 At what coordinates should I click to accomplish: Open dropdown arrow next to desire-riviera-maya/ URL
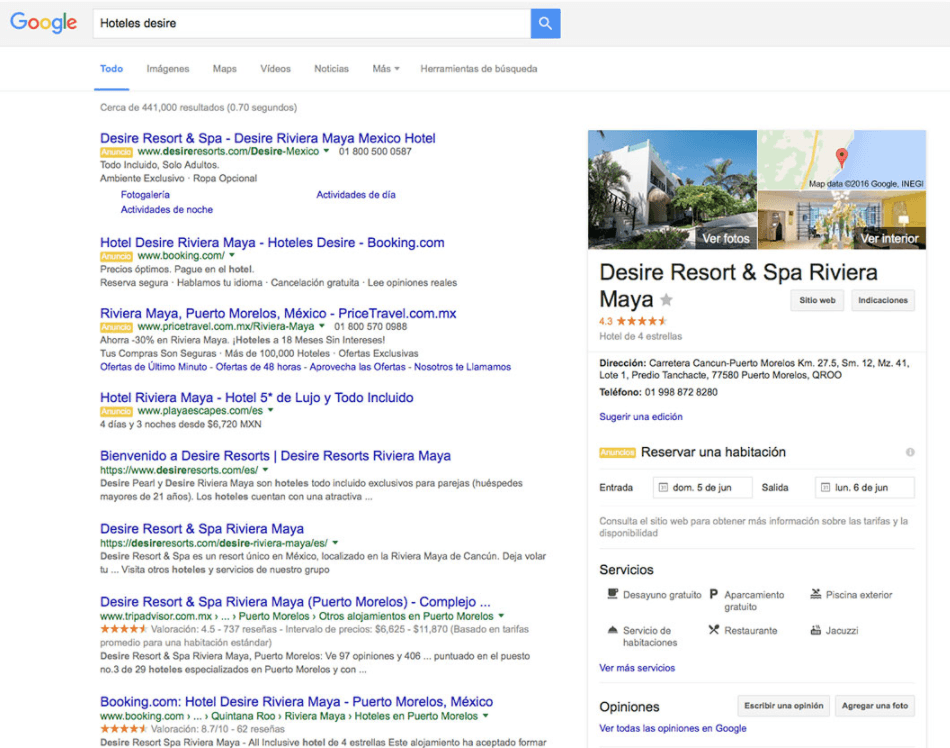point(335,543)
